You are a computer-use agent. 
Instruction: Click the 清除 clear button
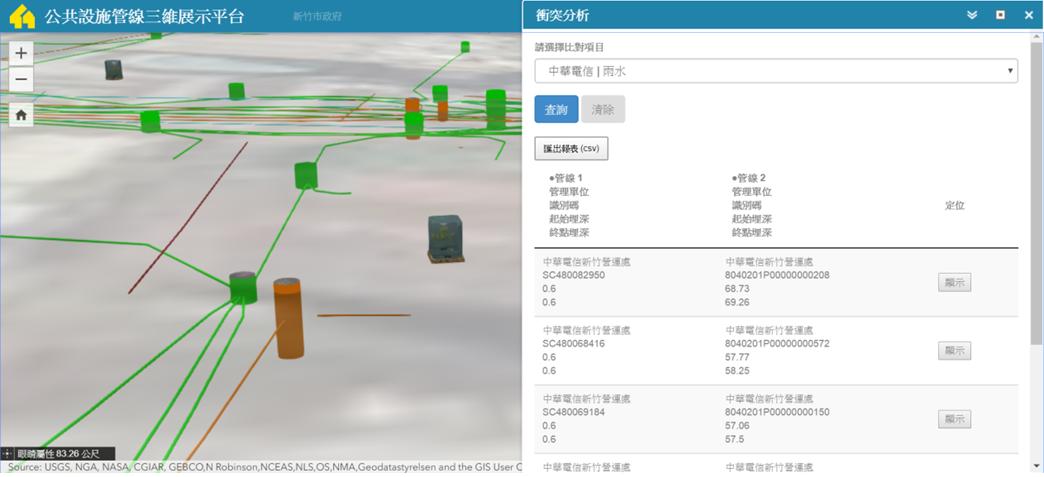coord(603,109)
